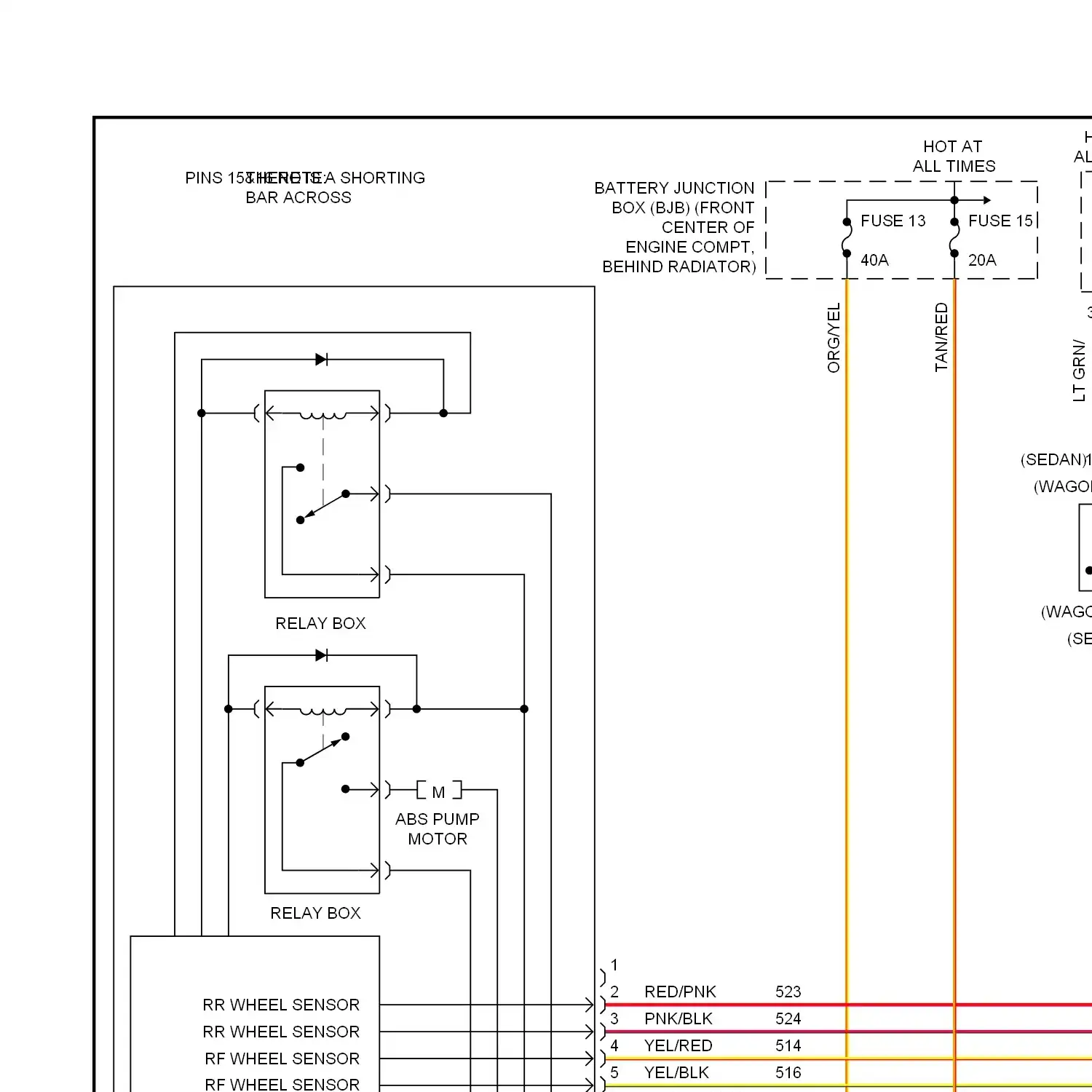Click the junction dot right of lower relay coil
The height and width of the screenshot is (1092, 1092).
click(416, 708)
